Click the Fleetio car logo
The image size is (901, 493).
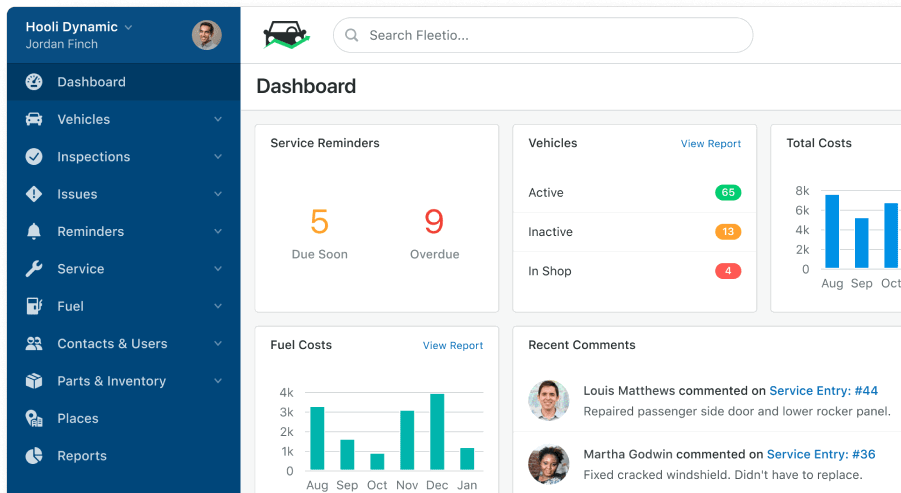[286, 34]
